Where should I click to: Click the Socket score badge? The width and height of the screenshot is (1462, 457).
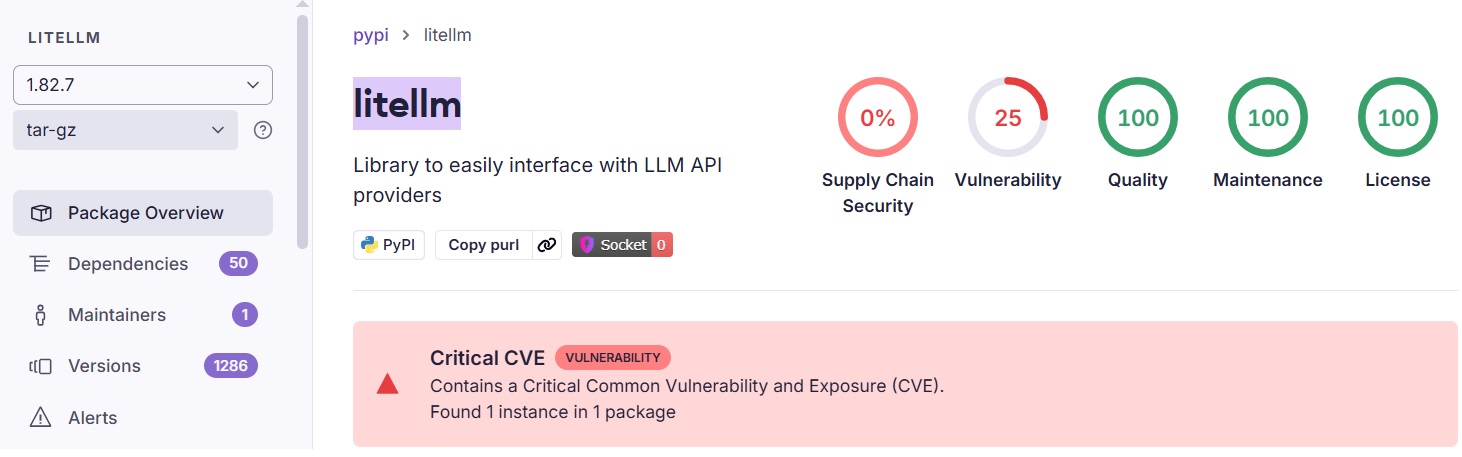click(x=622, y=245)
